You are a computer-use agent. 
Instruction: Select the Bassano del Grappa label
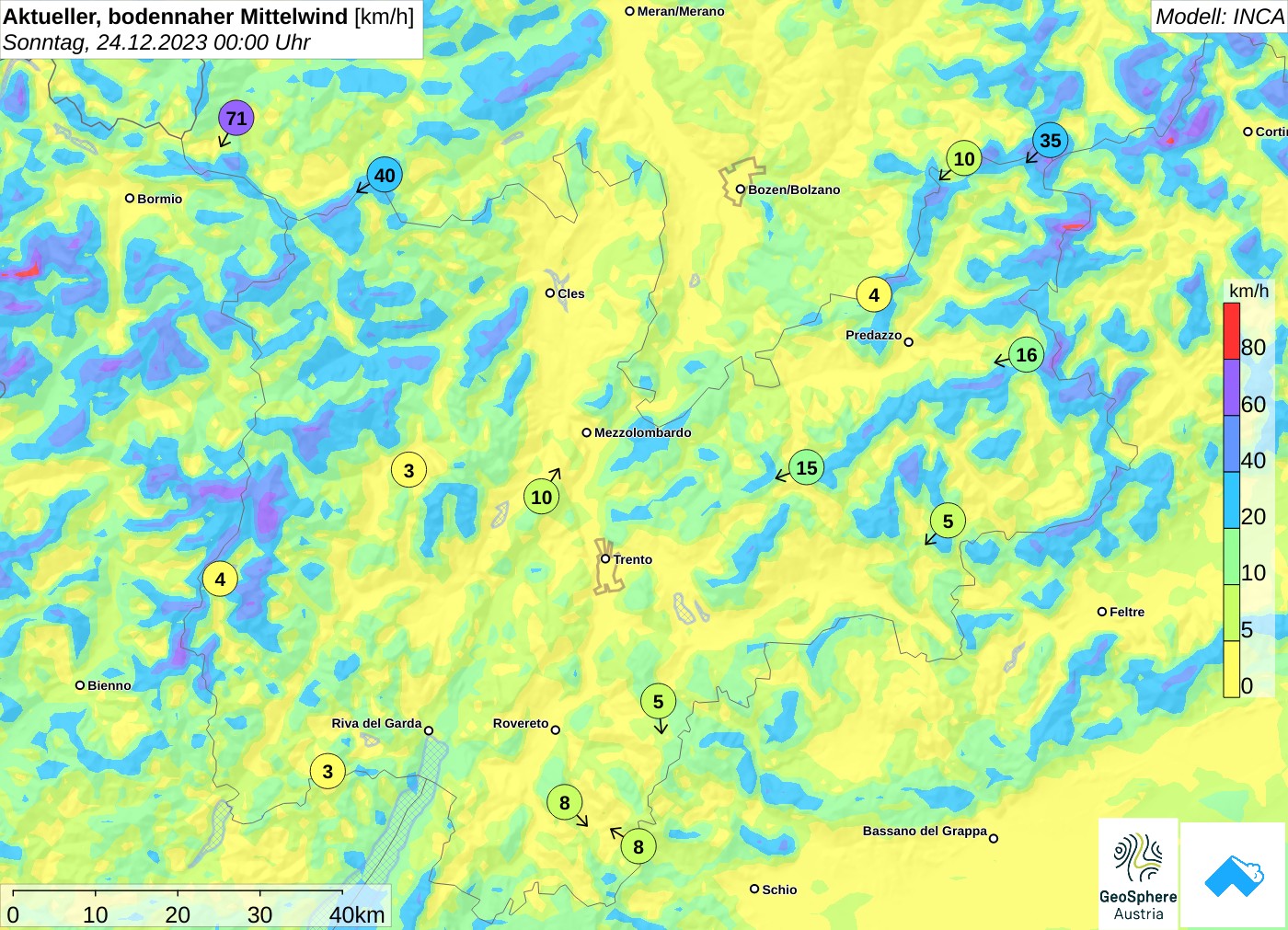click(x=925, y=831)
